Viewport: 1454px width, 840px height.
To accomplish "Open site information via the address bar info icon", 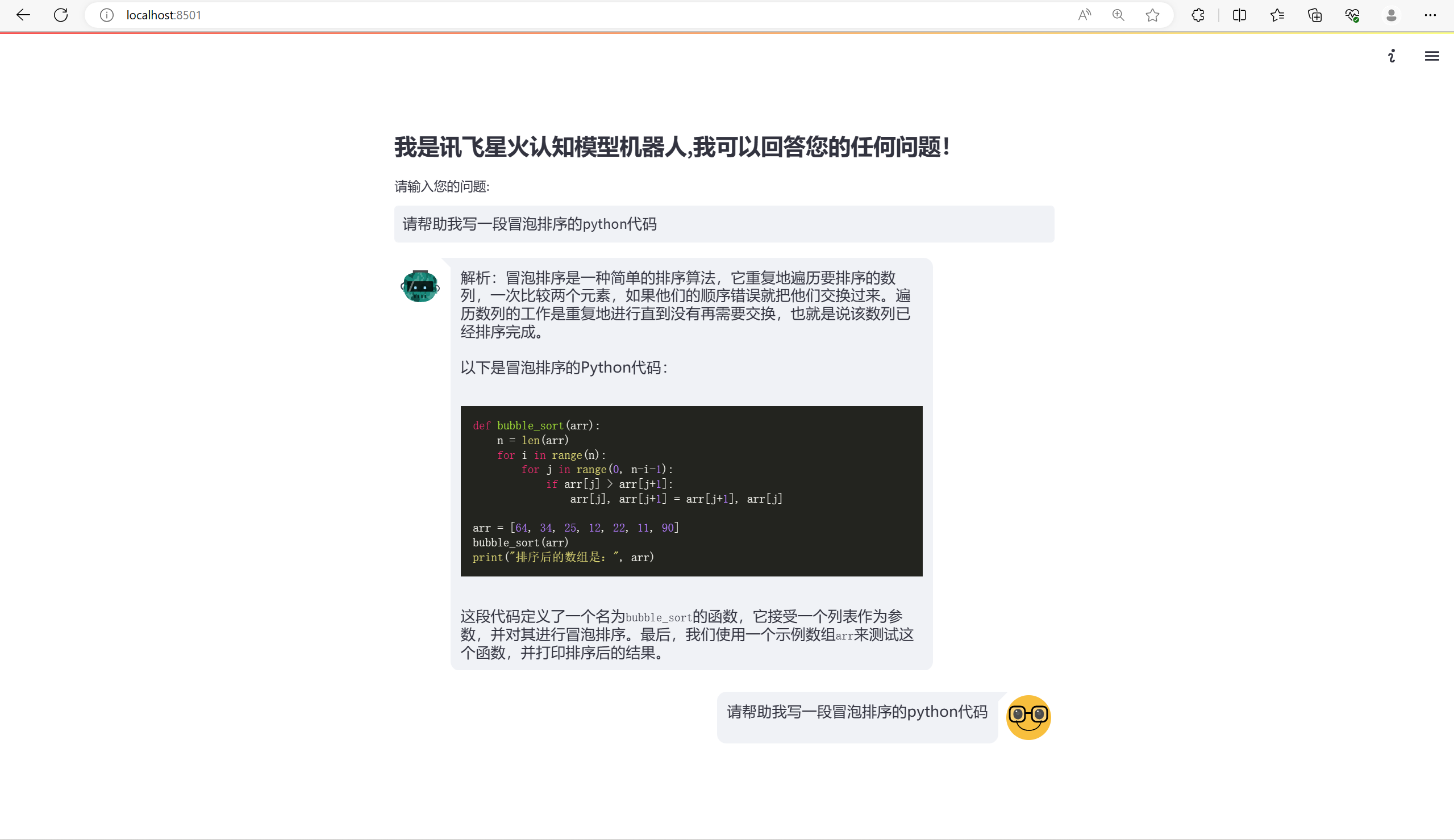I will pyautogui.click(x=106, y=15).
